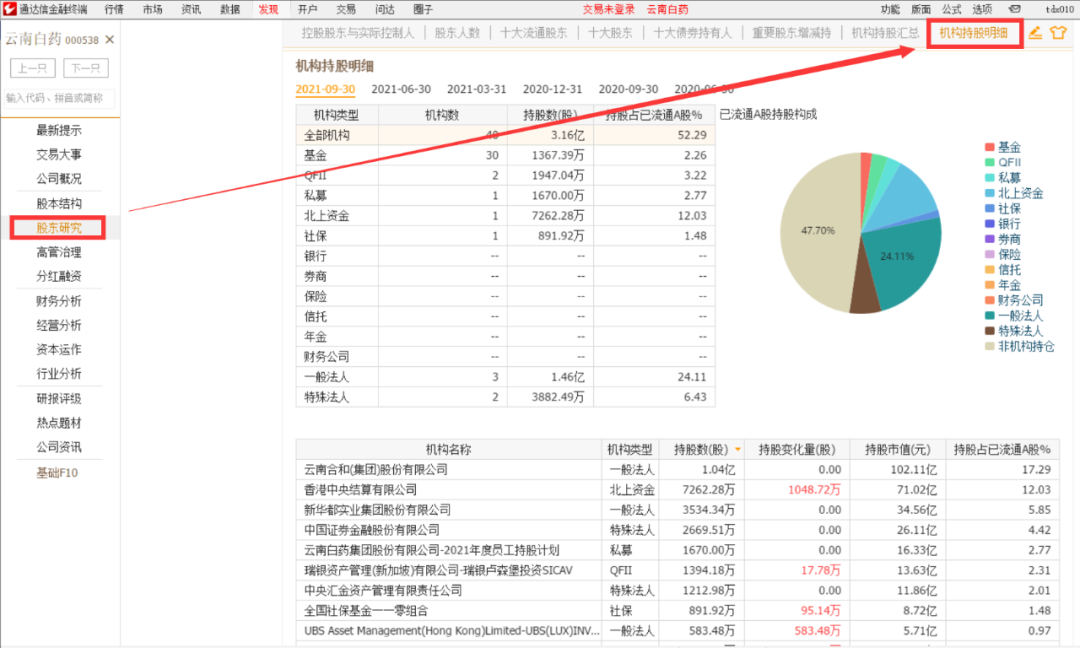Open the orange shirt skin icon

(1058, 32)
